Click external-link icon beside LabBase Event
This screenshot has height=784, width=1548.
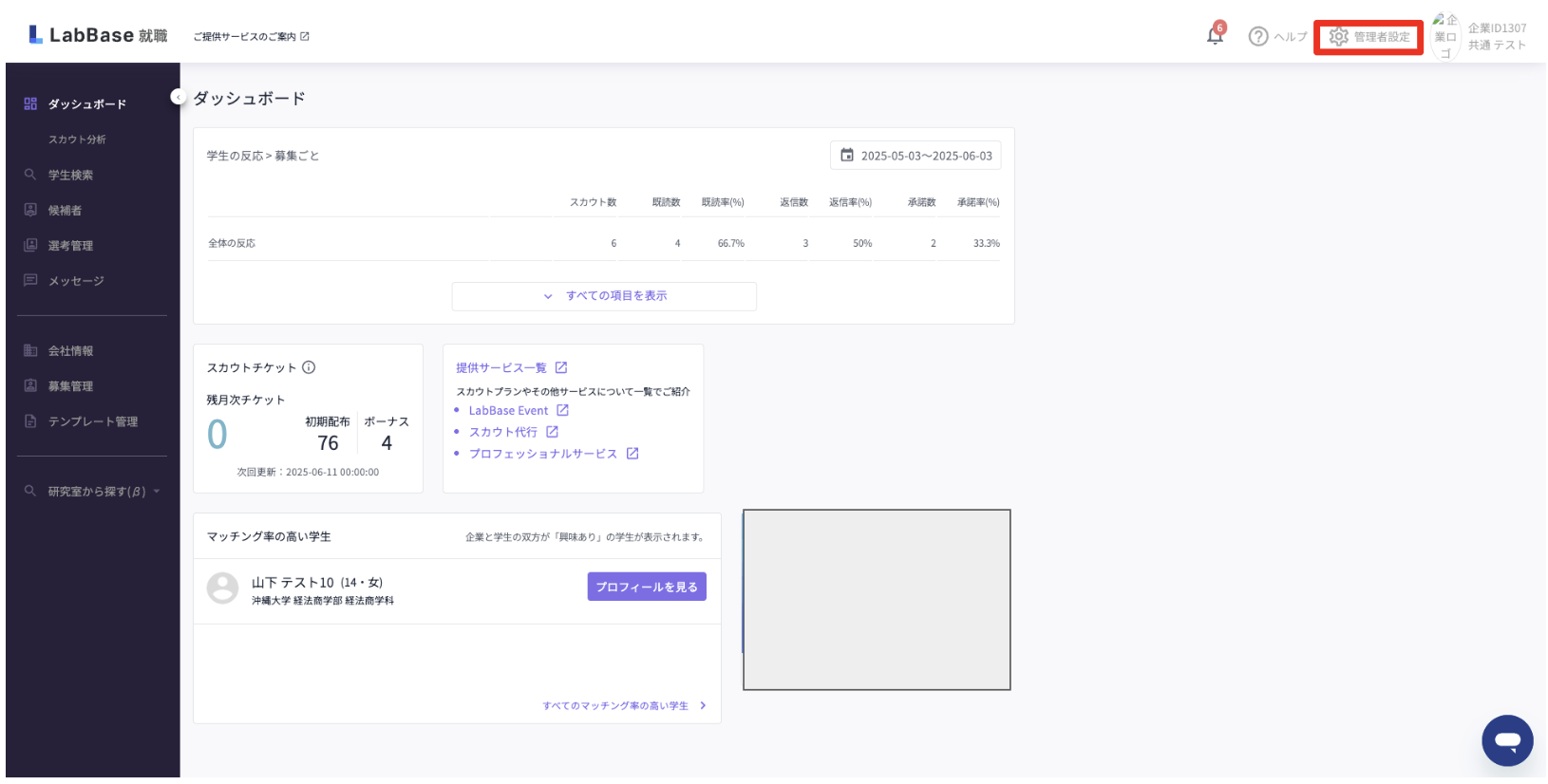click(x=562, y=410)
